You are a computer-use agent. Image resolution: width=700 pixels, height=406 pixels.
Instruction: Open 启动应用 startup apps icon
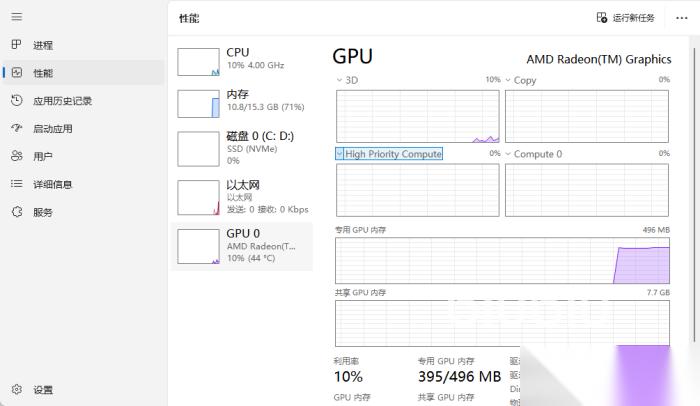coord(17,129)
